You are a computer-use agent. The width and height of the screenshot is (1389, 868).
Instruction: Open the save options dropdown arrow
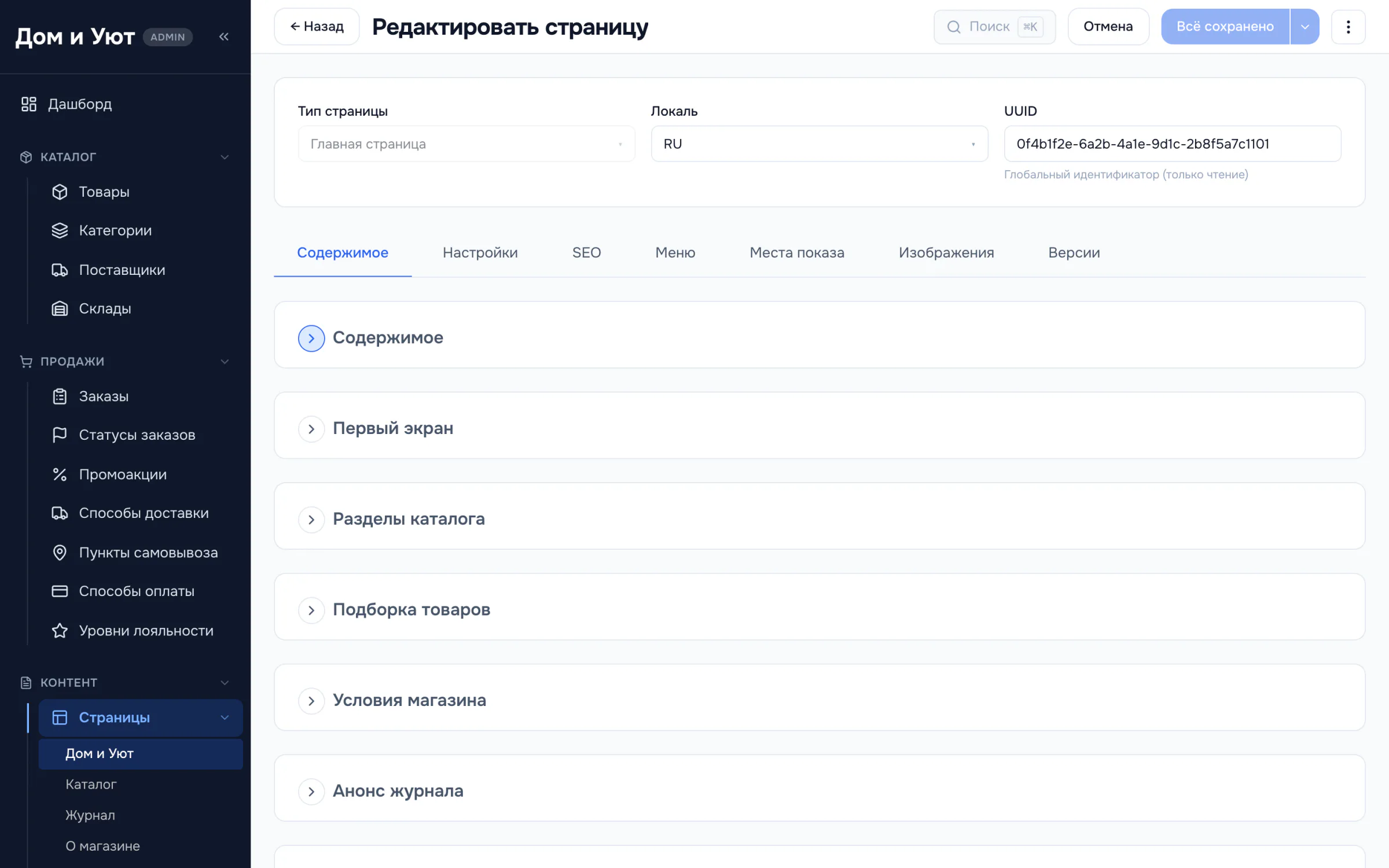[x=1305, y=27]
